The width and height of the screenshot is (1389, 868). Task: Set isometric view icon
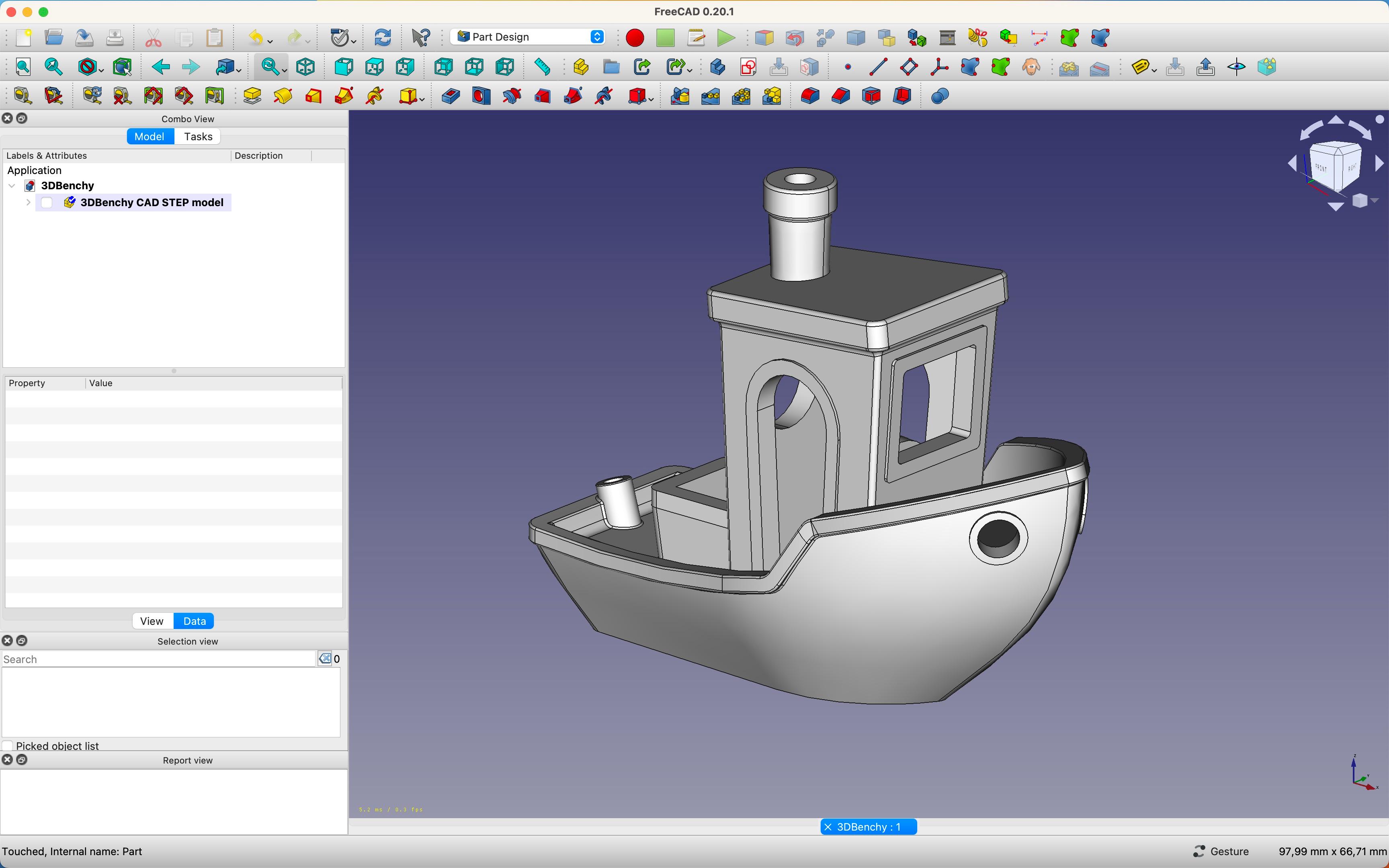point(305,67)
